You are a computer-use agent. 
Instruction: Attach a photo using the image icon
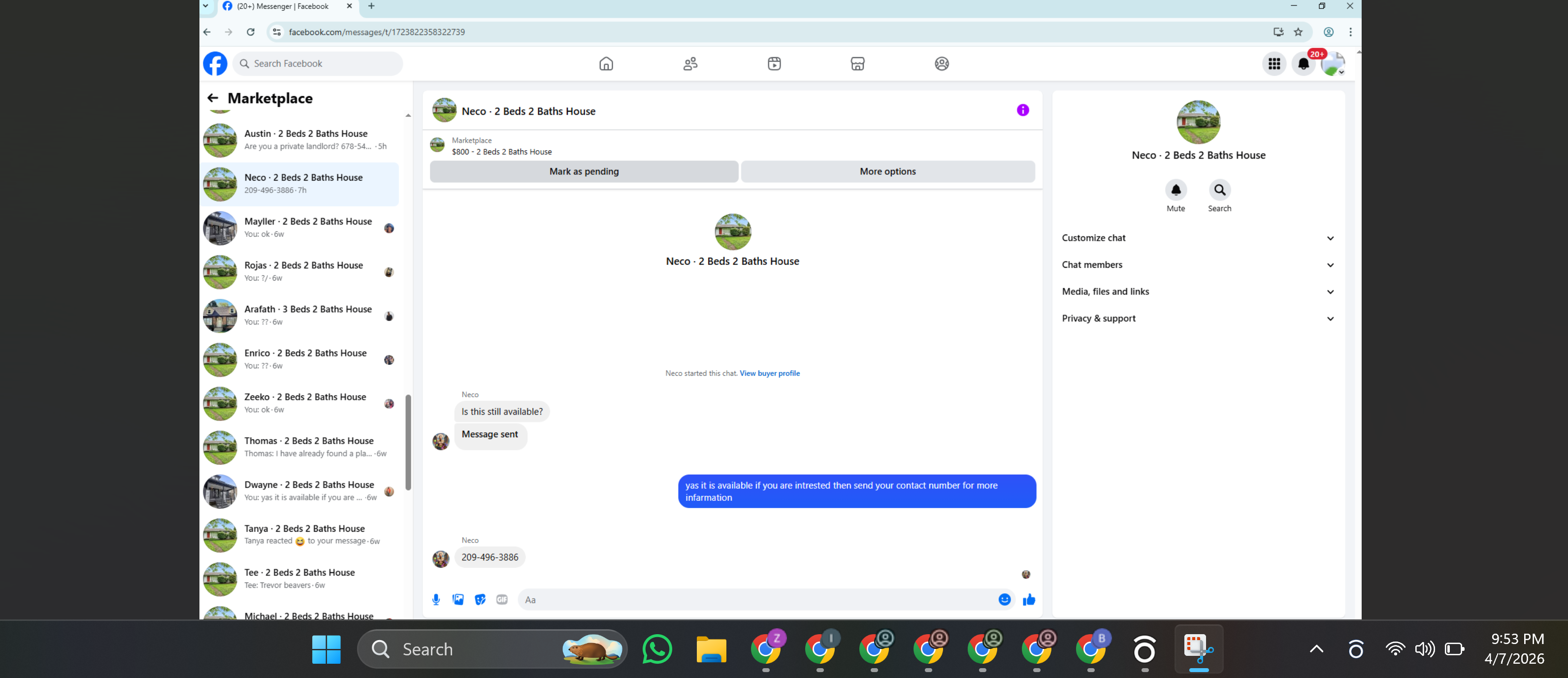click(458, 600)
